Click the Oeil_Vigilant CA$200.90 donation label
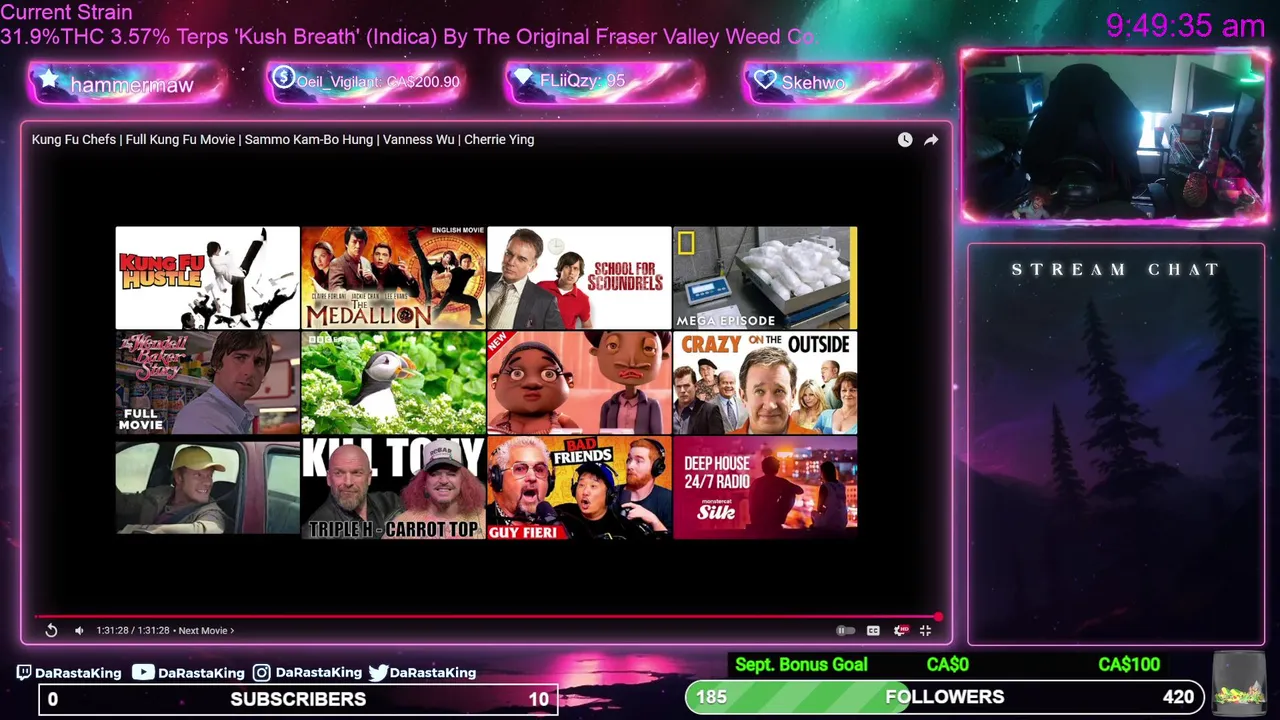Image resolution: width=1280 pixels, height=720 pixels. (x=378, y=82)
